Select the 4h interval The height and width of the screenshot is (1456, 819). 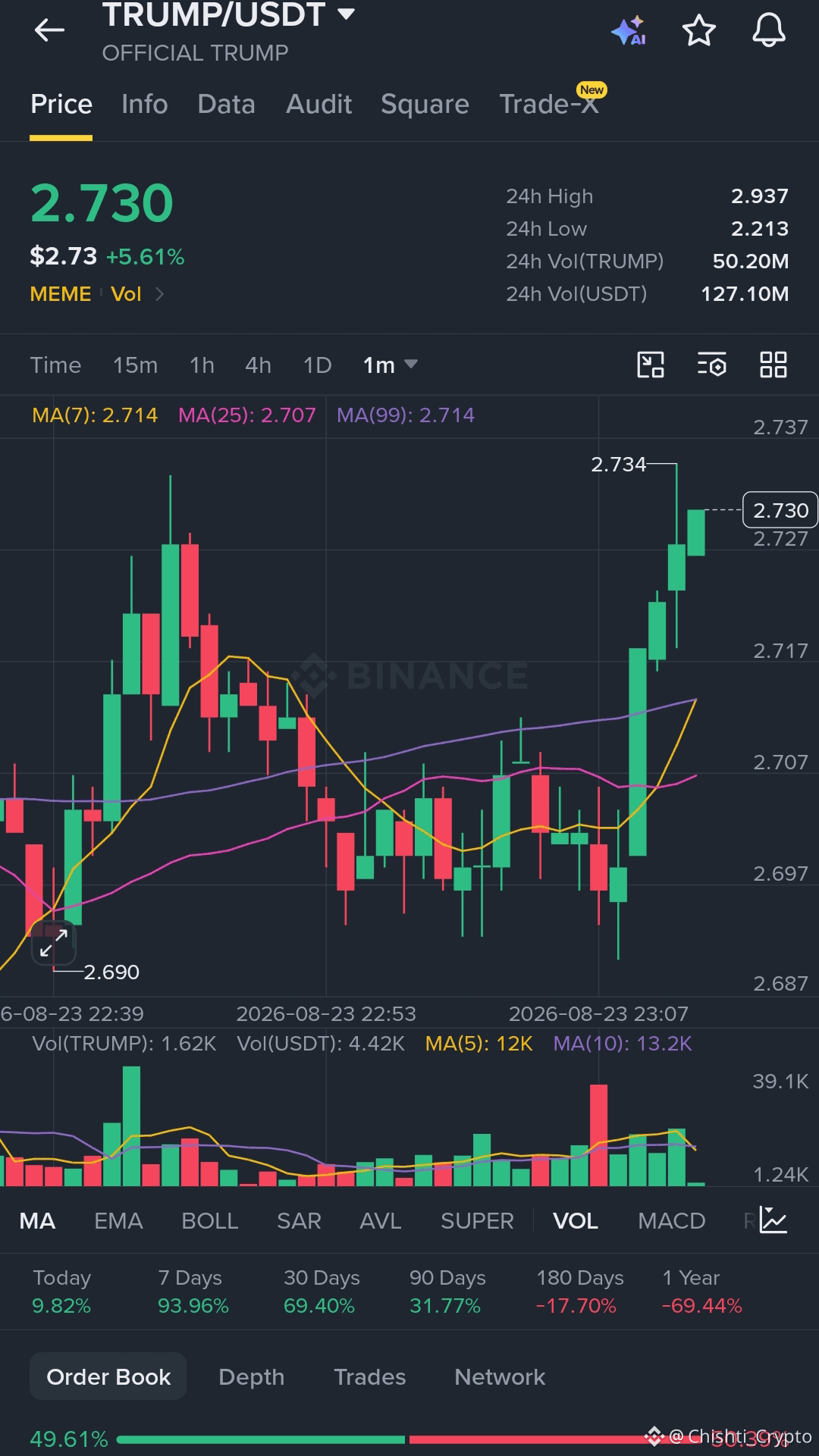tap(258, 365)
